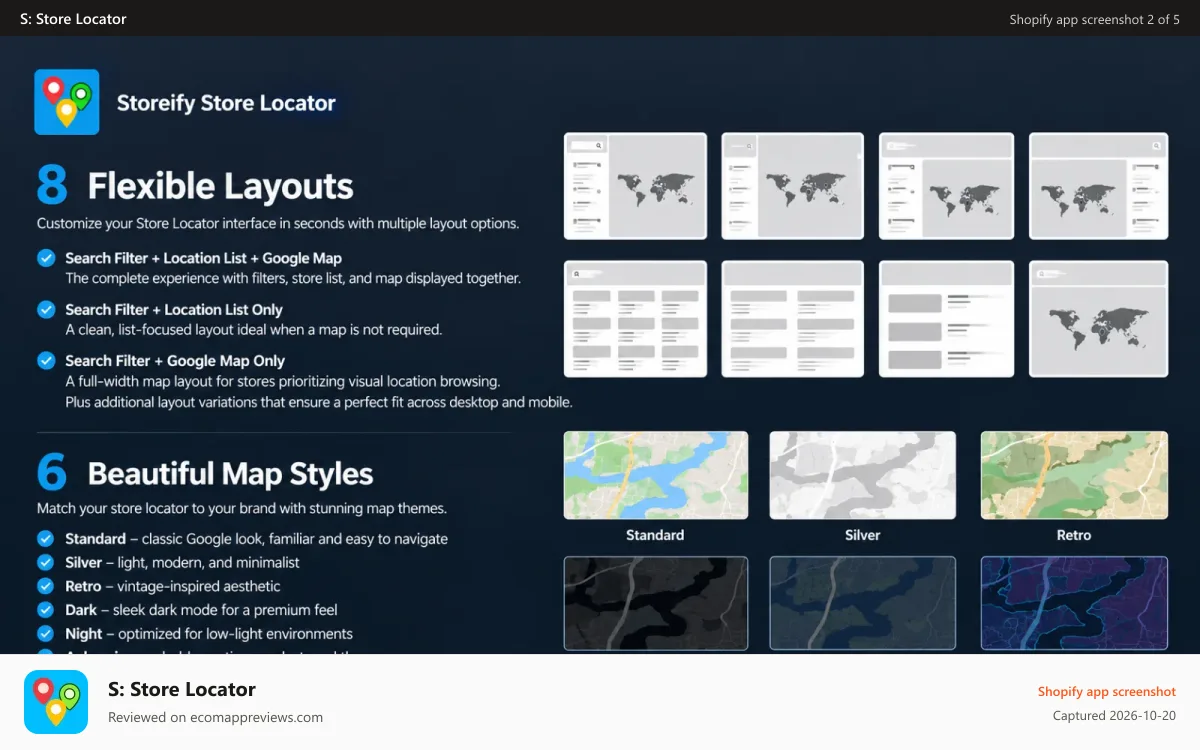
Task: Click the orange Shopify app screenshot label
Action: (1107, 691)
